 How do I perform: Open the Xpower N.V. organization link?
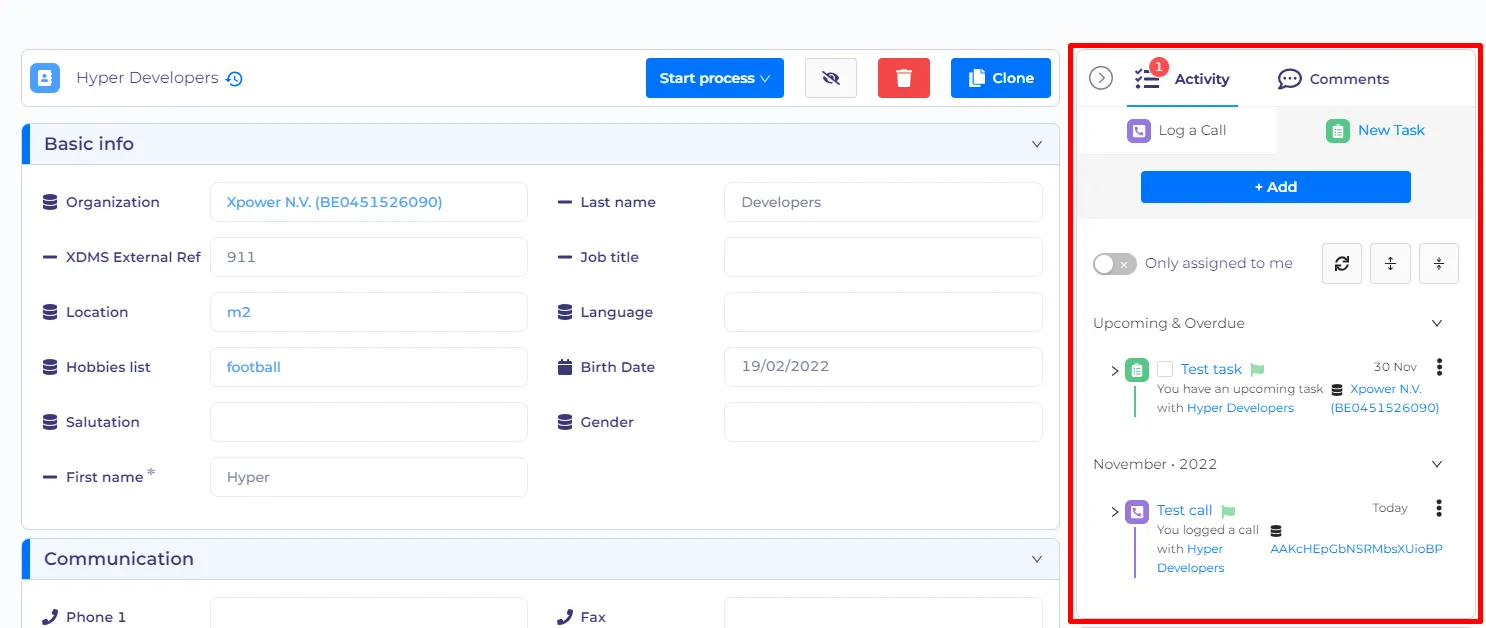point(334,202)
